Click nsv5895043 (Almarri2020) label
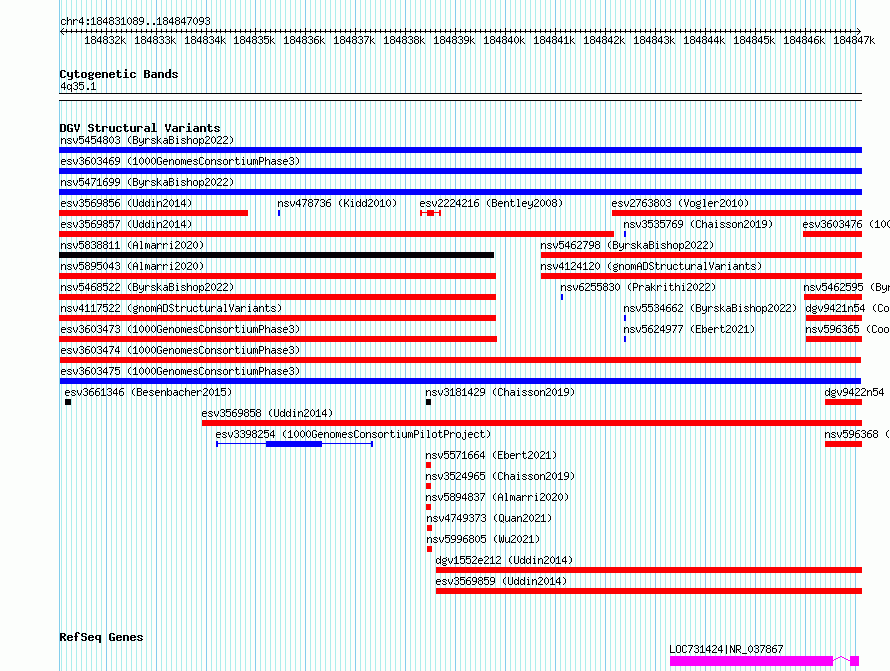Image resolution: width=890 pixels, height=671 pixels. (132, 266)
